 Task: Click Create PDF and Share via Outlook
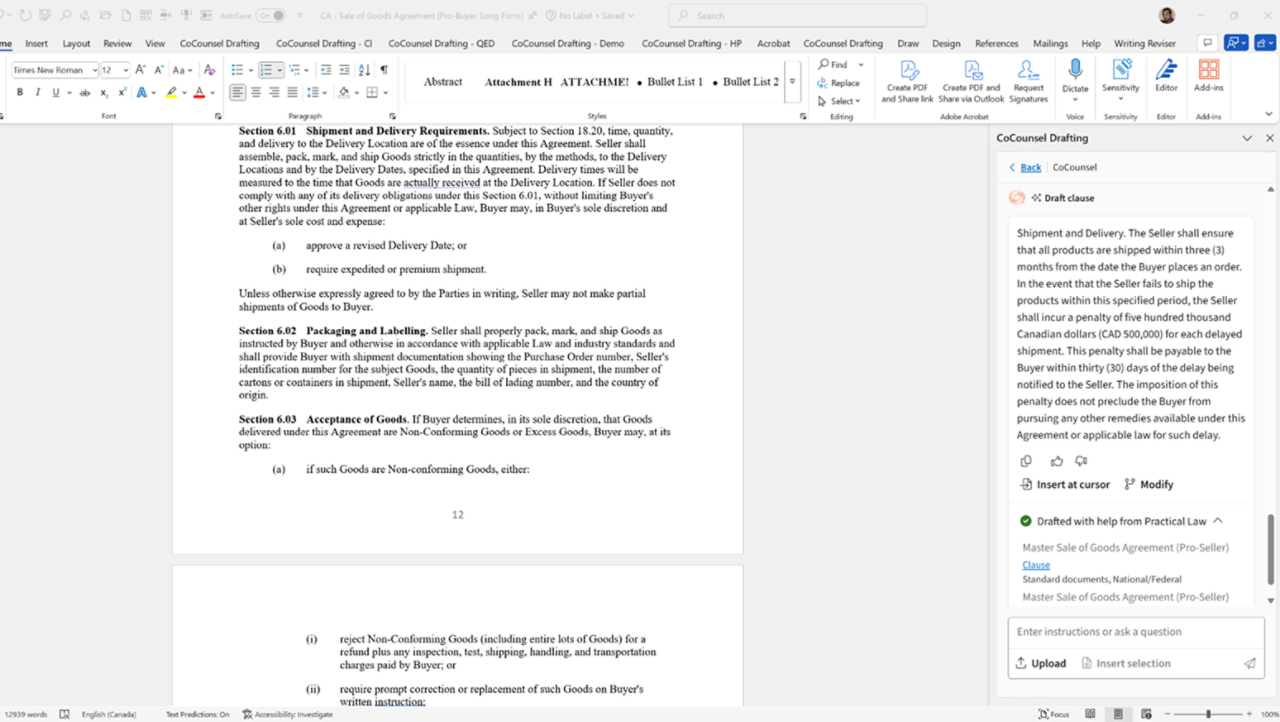point(971,81)
